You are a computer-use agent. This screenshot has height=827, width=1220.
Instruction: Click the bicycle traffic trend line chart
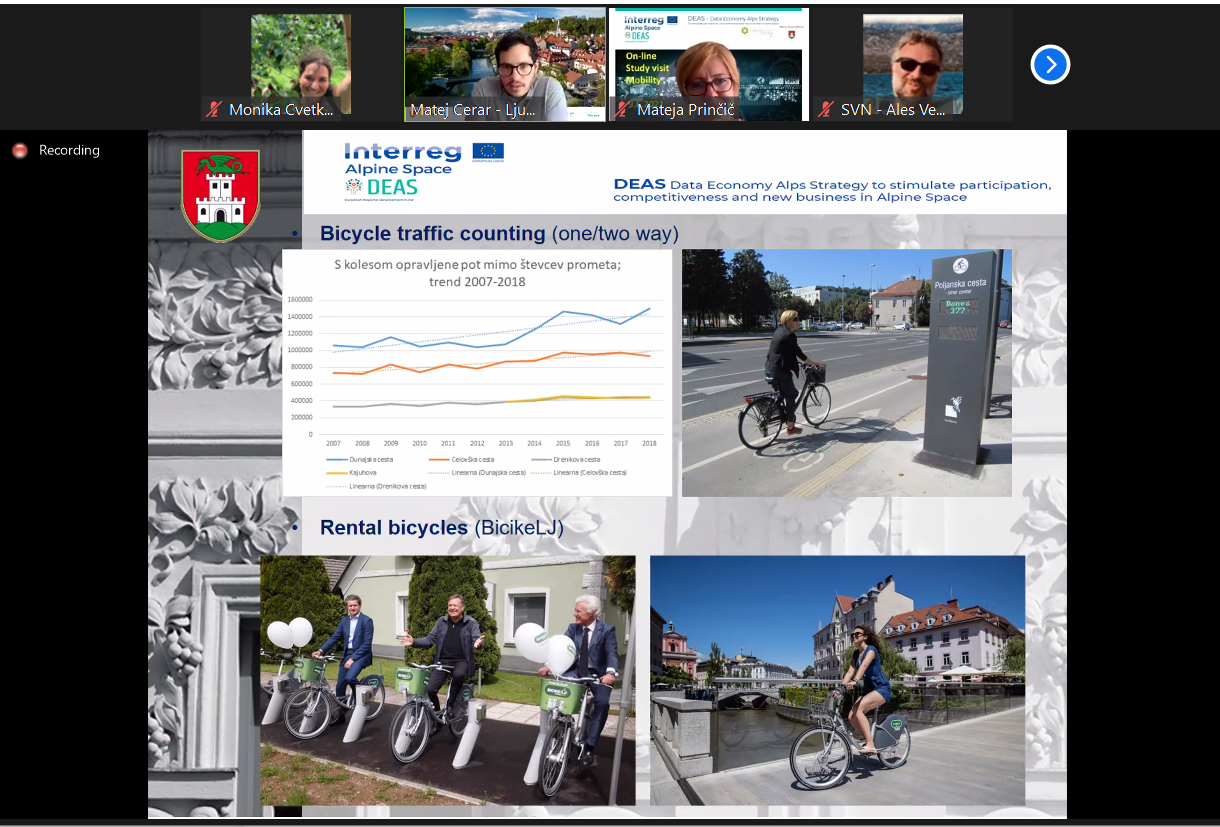click(x=477, y=372)
